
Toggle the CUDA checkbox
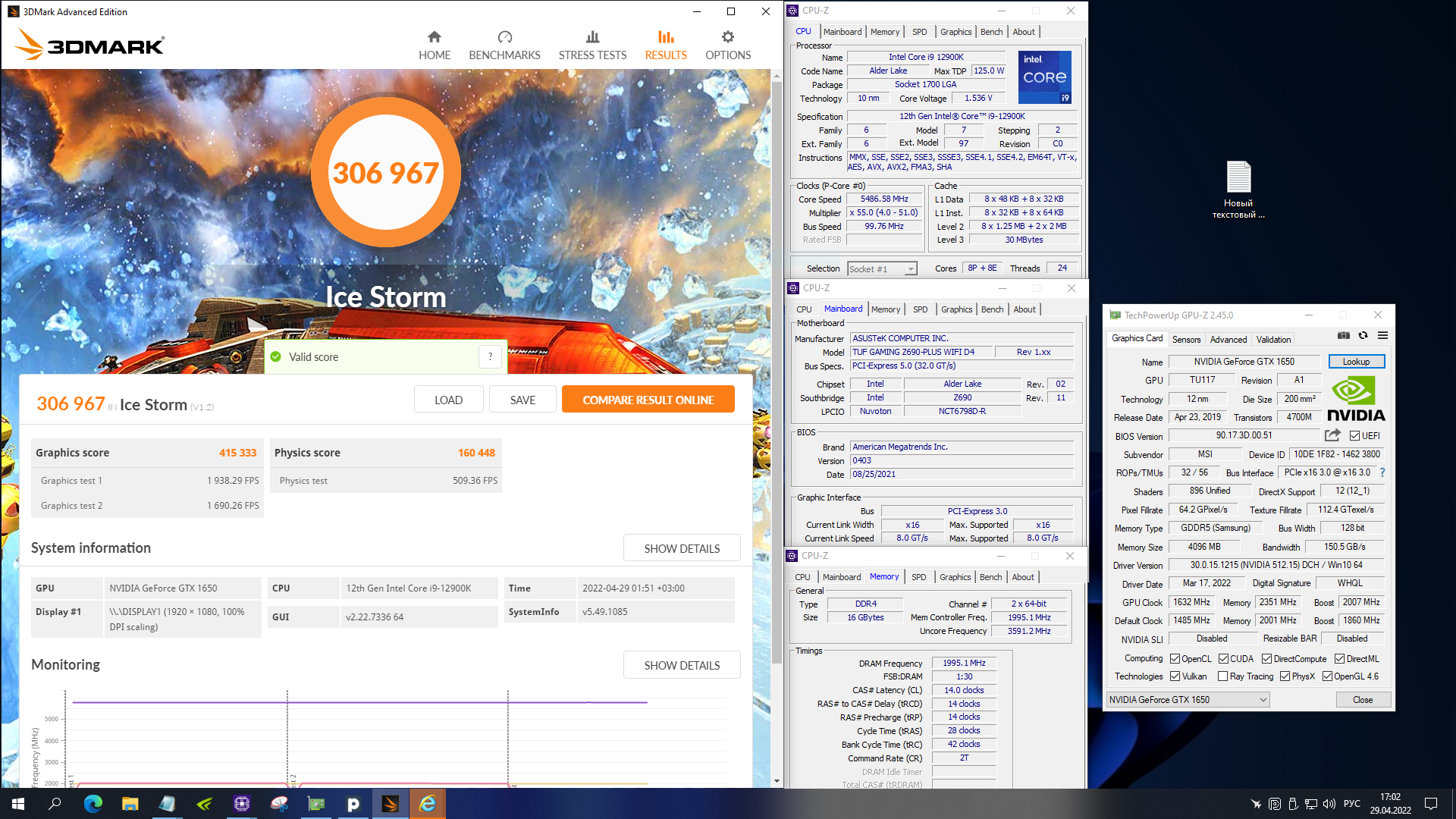[1224, 659]
